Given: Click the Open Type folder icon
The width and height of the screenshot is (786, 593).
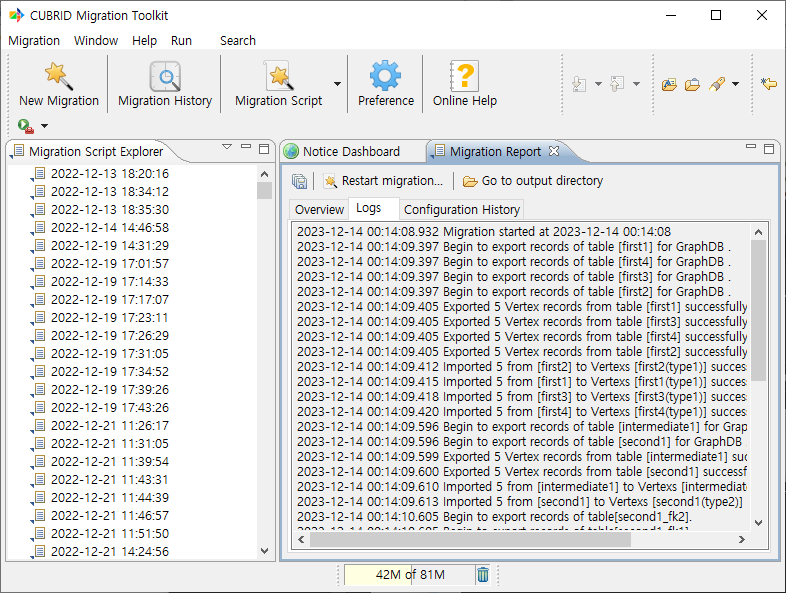Looking at the screenshot, I should 669,84.
